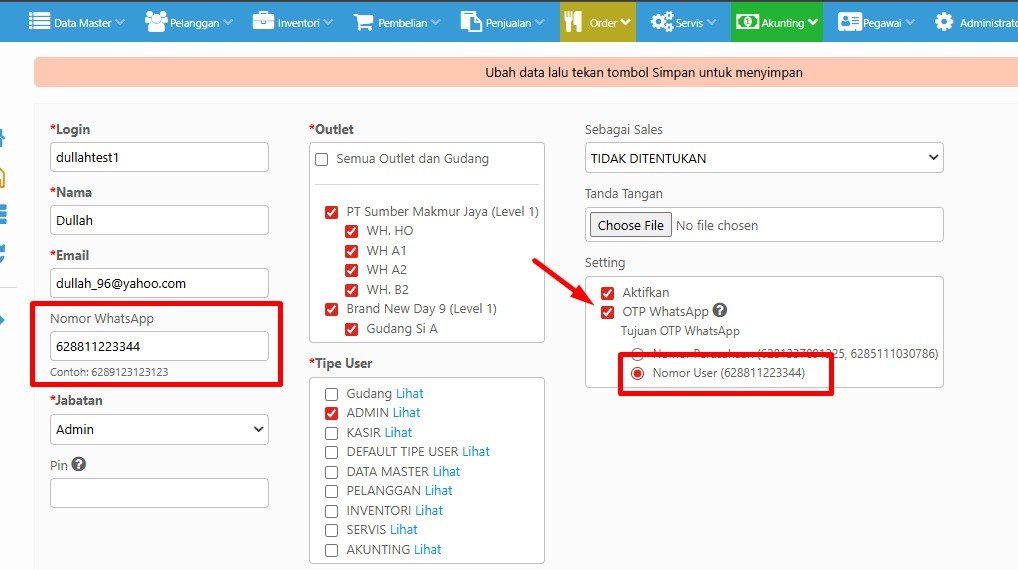Screen dimensions: 1018x570
Task: Select the Nomor User radio option
Action: tap(638, 373)
